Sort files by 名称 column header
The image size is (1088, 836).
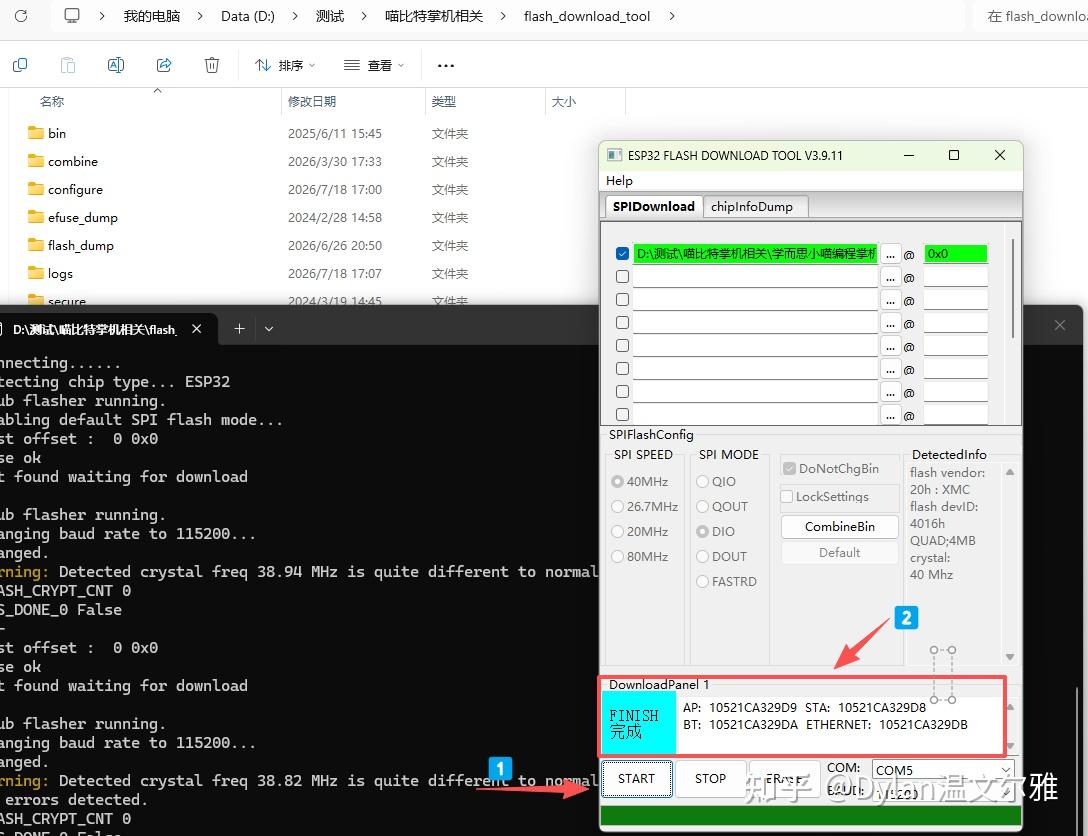click(52, 101)
